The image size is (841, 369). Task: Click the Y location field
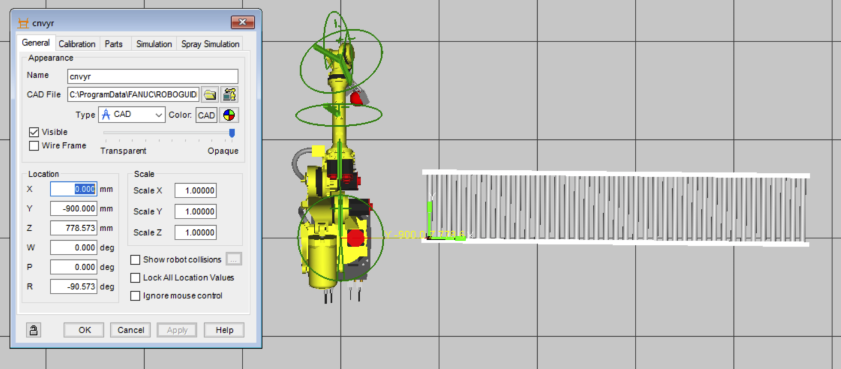point(74,209)
